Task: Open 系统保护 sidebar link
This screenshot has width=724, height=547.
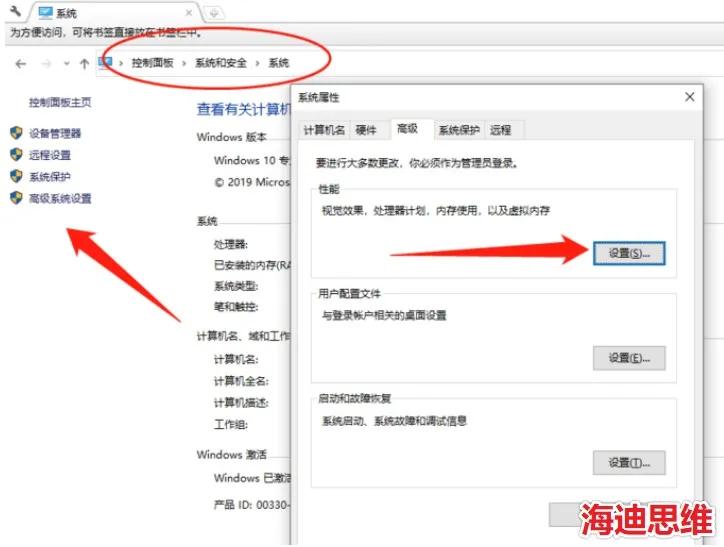Action: [x=50, y=177]
